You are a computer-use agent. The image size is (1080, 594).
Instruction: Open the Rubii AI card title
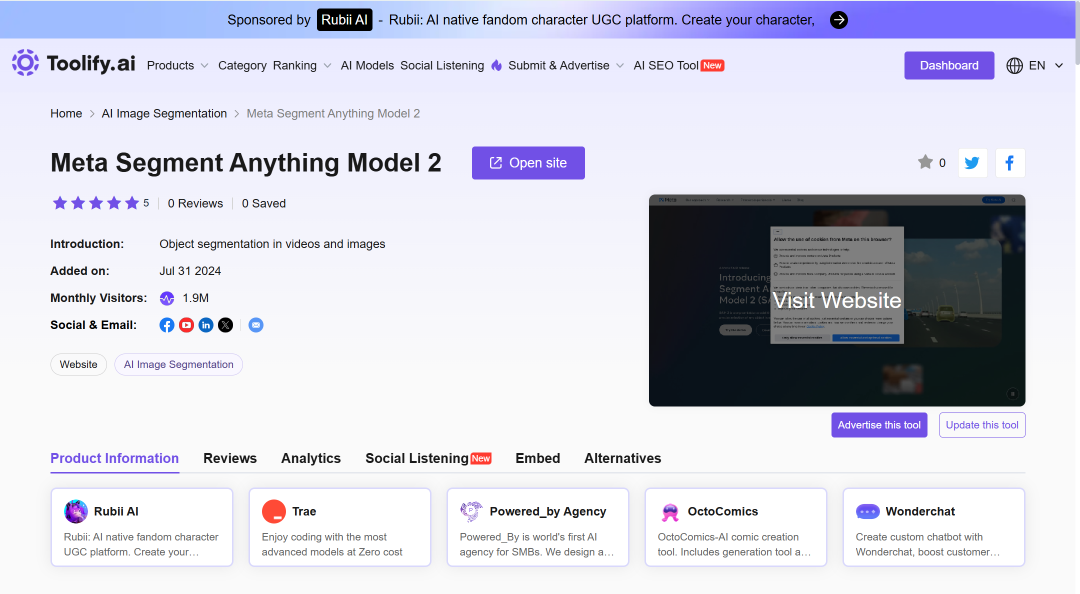pyautogui.click(x=116, y=511)
